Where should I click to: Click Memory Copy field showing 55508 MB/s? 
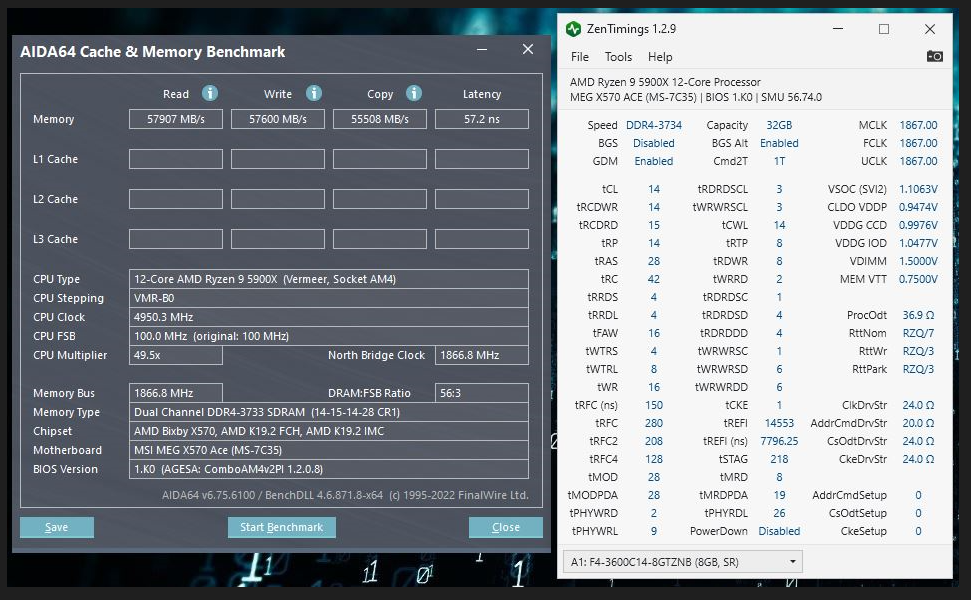pos(380,119)
